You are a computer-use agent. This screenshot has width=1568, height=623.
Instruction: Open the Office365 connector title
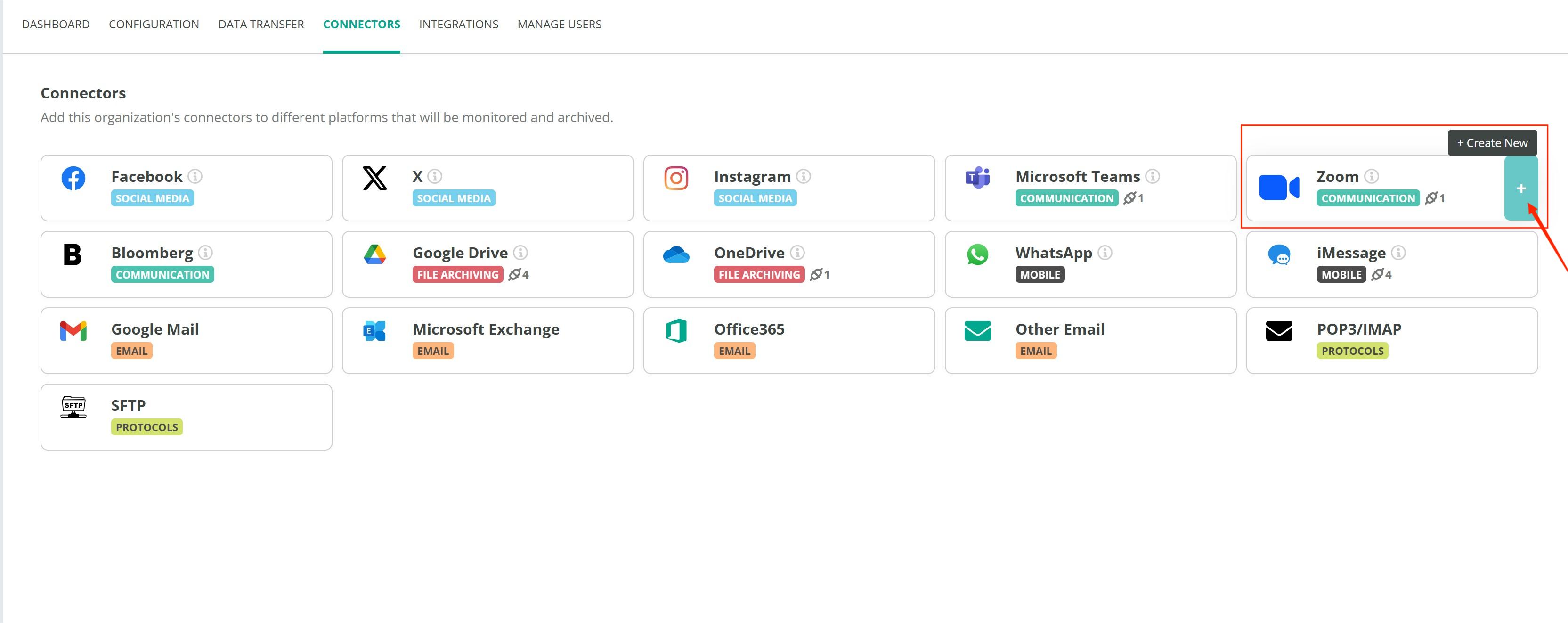click(749, 329)
